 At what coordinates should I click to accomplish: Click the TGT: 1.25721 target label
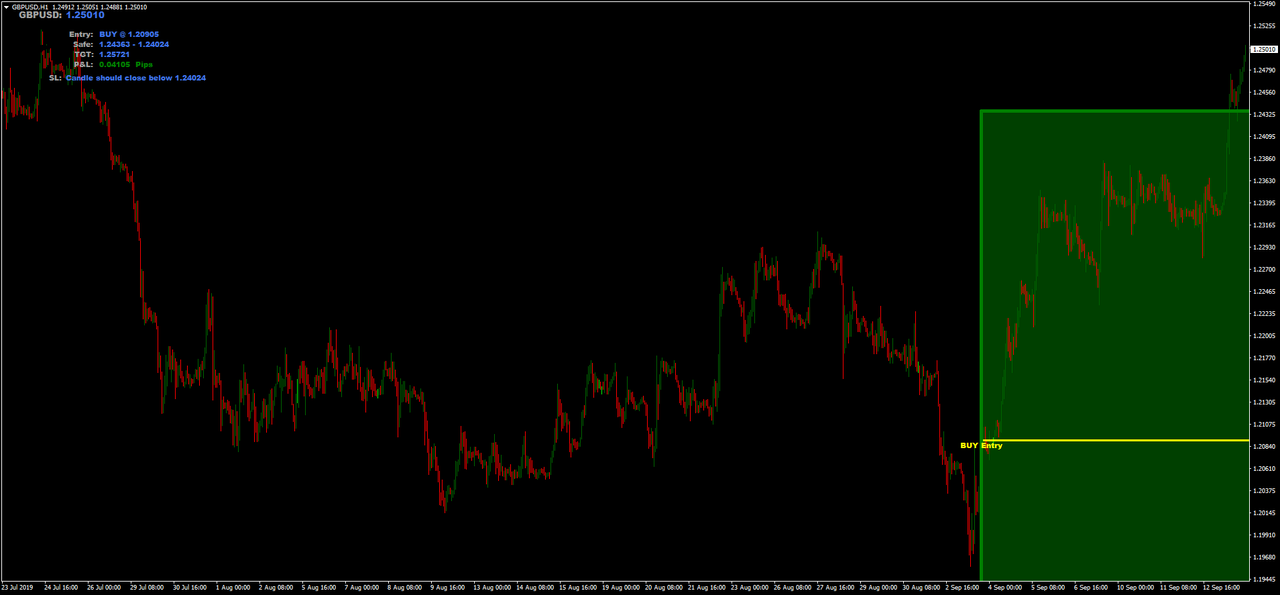click(x=102, y=54)
